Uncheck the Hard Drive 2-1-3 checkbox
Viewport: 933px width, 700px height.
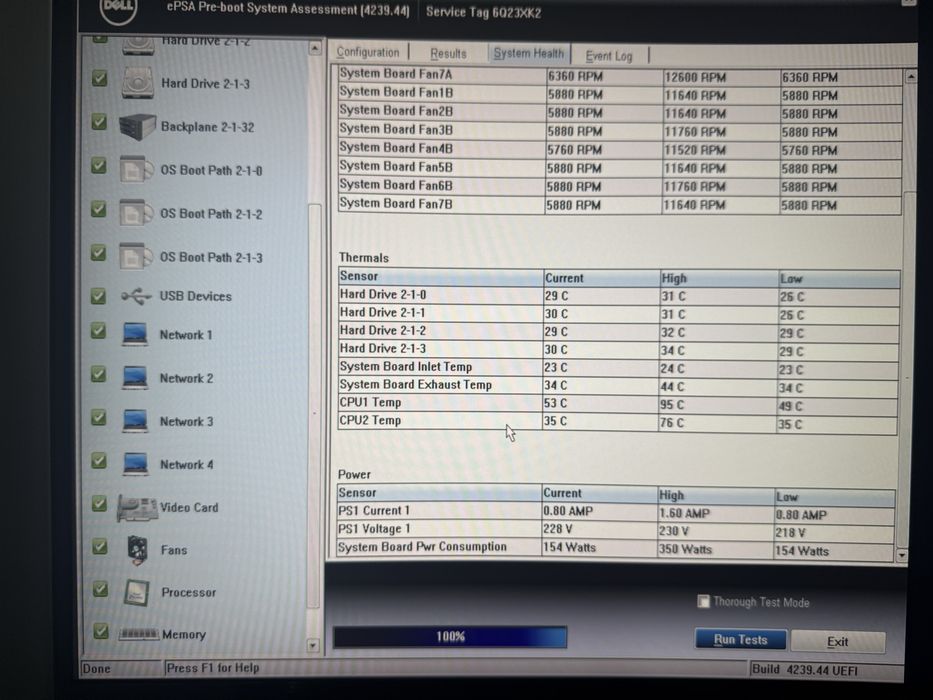tap(99, 79)
